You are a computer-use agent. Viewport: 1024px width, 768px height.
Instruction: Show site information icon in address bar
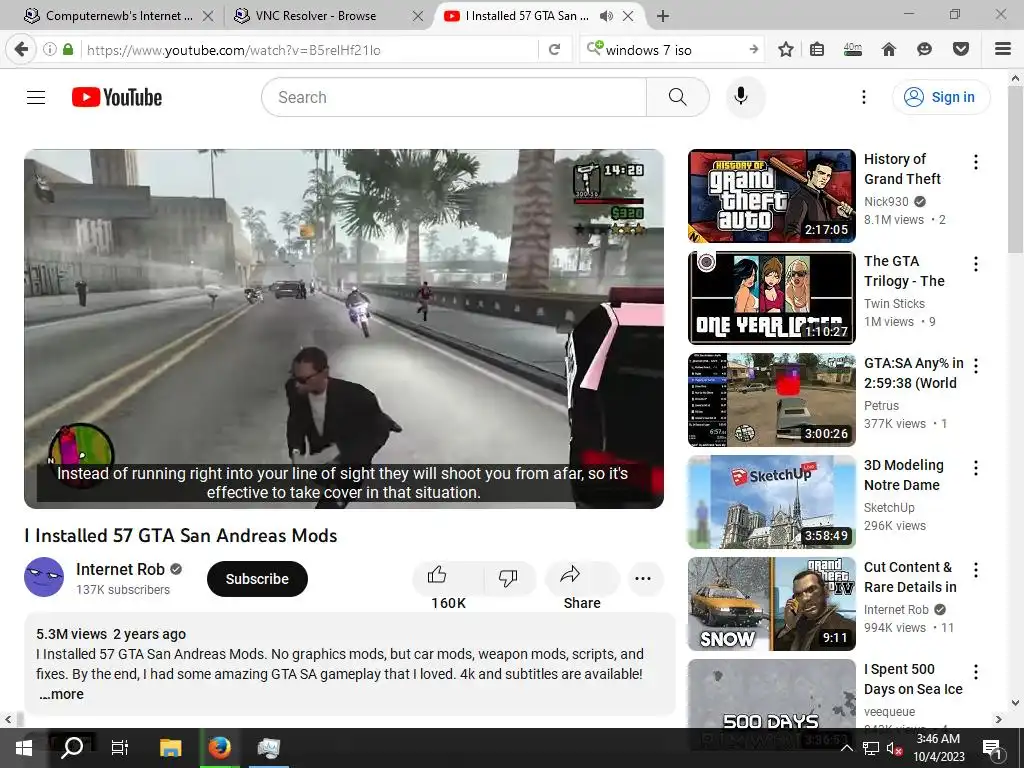click(x=50, y=50)
